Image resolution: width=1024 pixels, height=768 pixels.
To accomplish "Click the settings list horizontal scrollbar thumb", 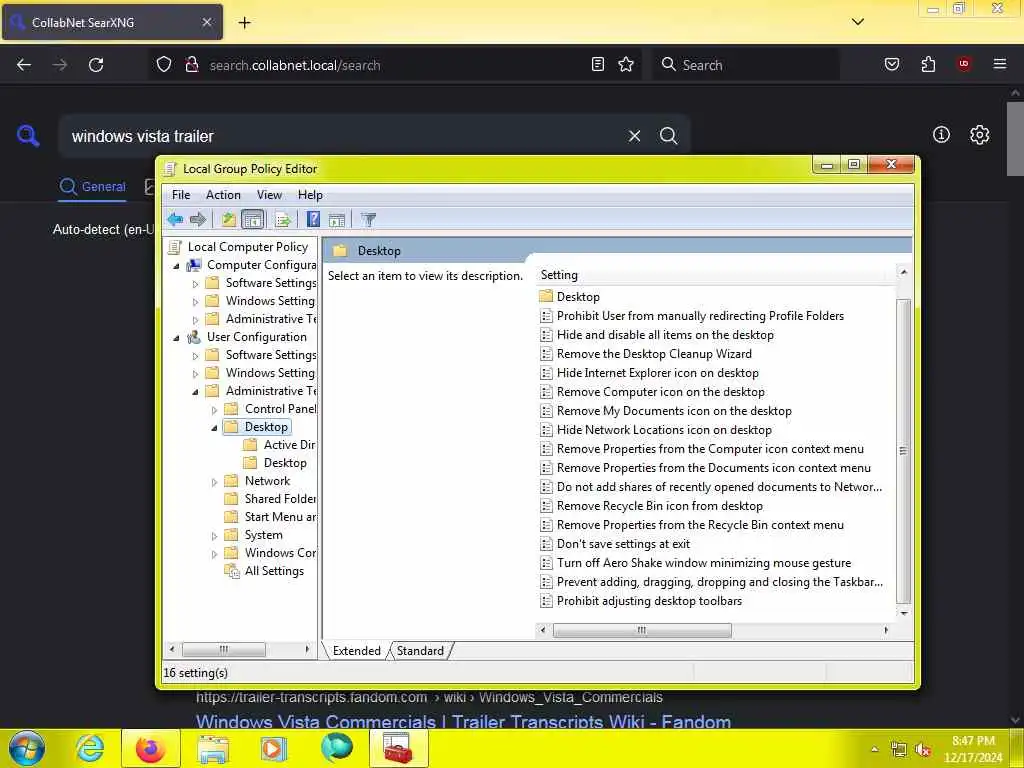I will pyautogui.click(x=642, y=630).
